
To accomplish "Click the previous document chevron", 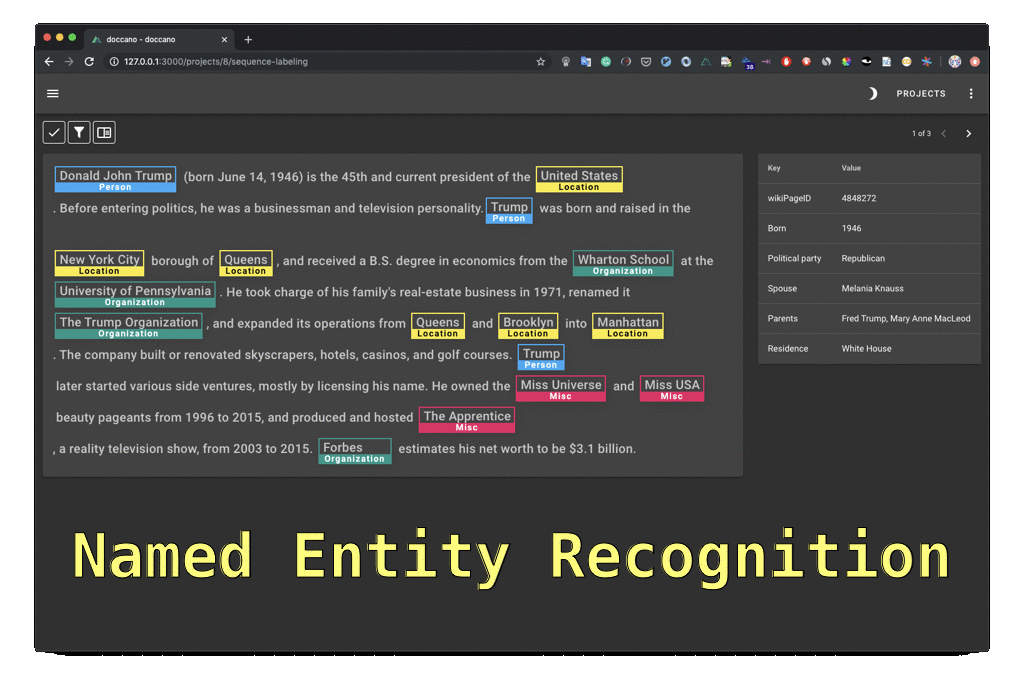I will [943, 132].
